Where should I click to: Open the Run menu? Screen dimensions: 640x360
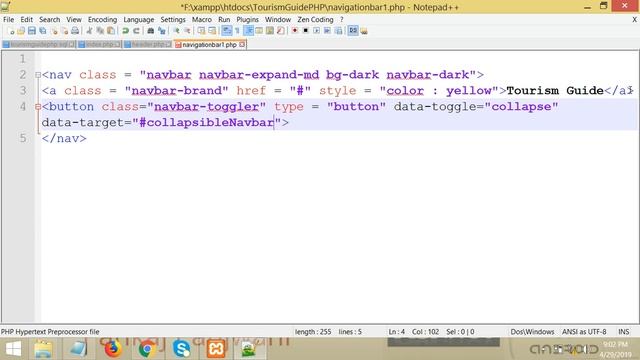tap(224, 20)
